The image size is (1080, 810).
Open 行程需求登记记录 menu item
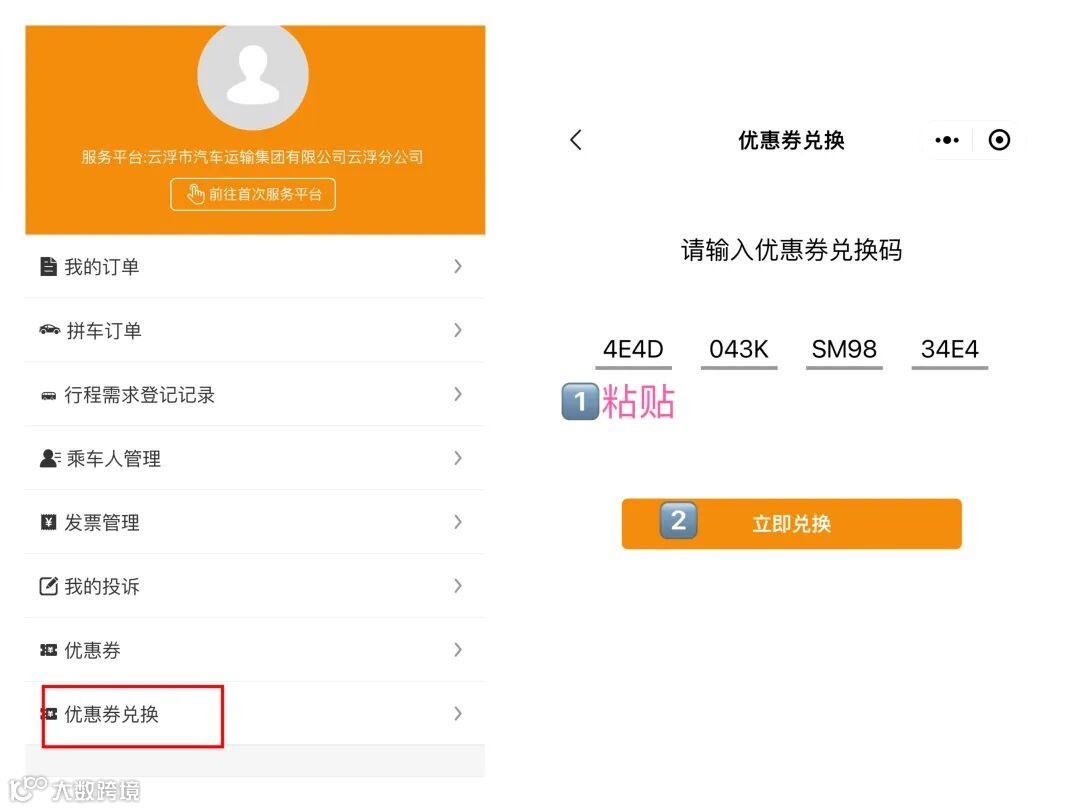140,395
